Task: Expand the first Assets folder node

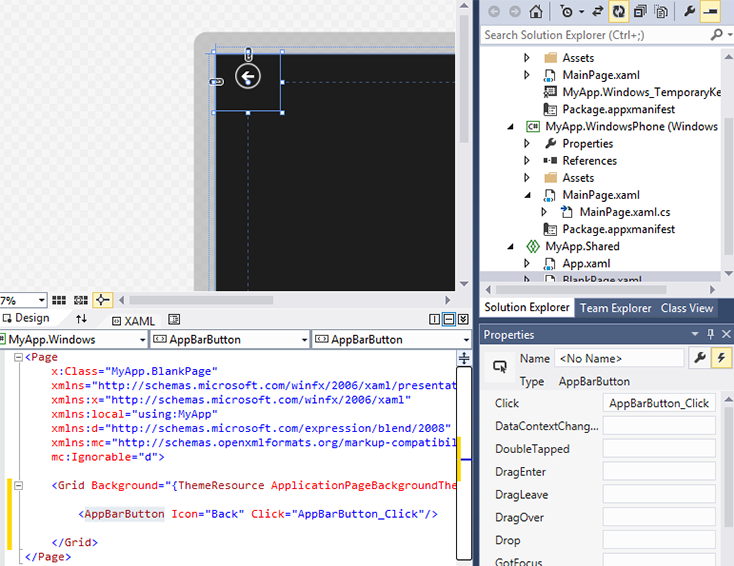Action: 527,58
